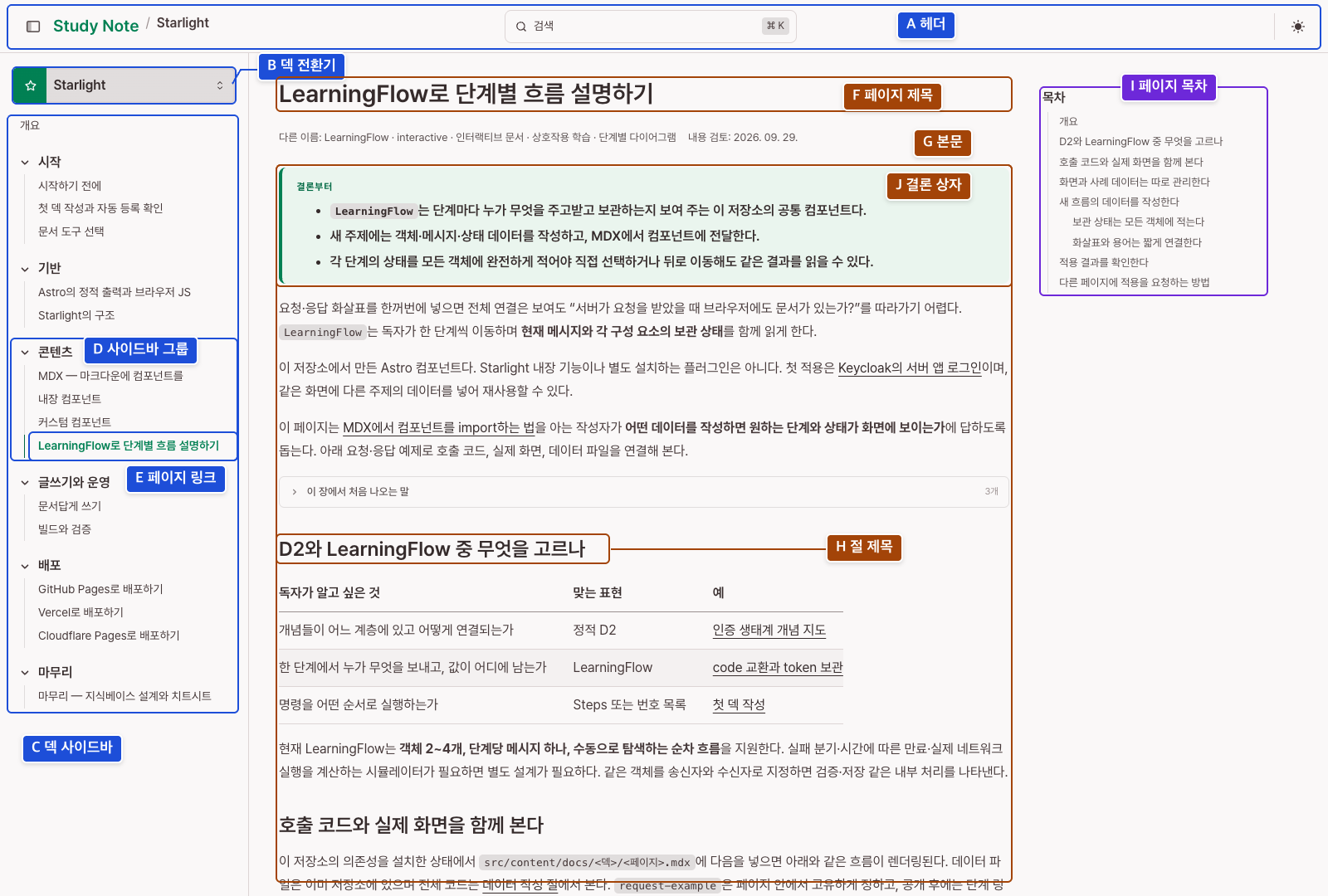1328x896 pixels.
Task: Collapse the 기반 sidebar group
Action: click(25, 269)
